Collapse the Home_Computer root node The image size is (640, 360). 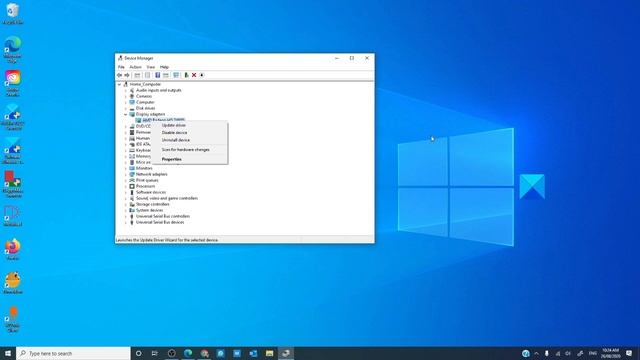(x=119, y=84)
